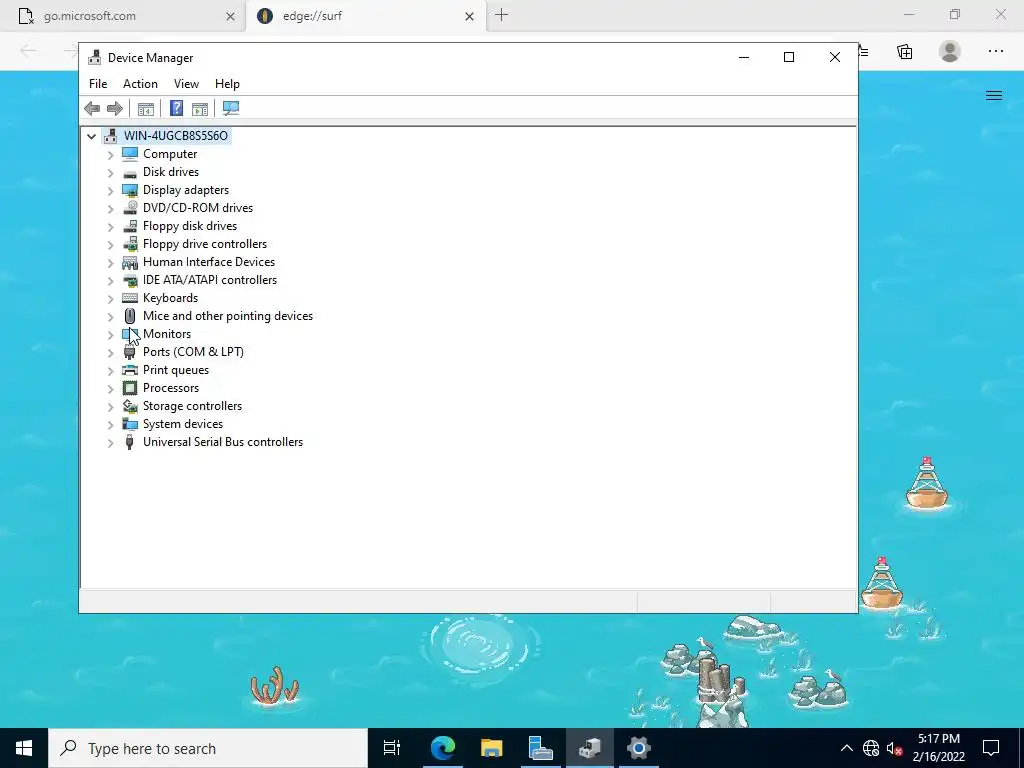Open the surf game hamburger menu

[x=994, y=96]
